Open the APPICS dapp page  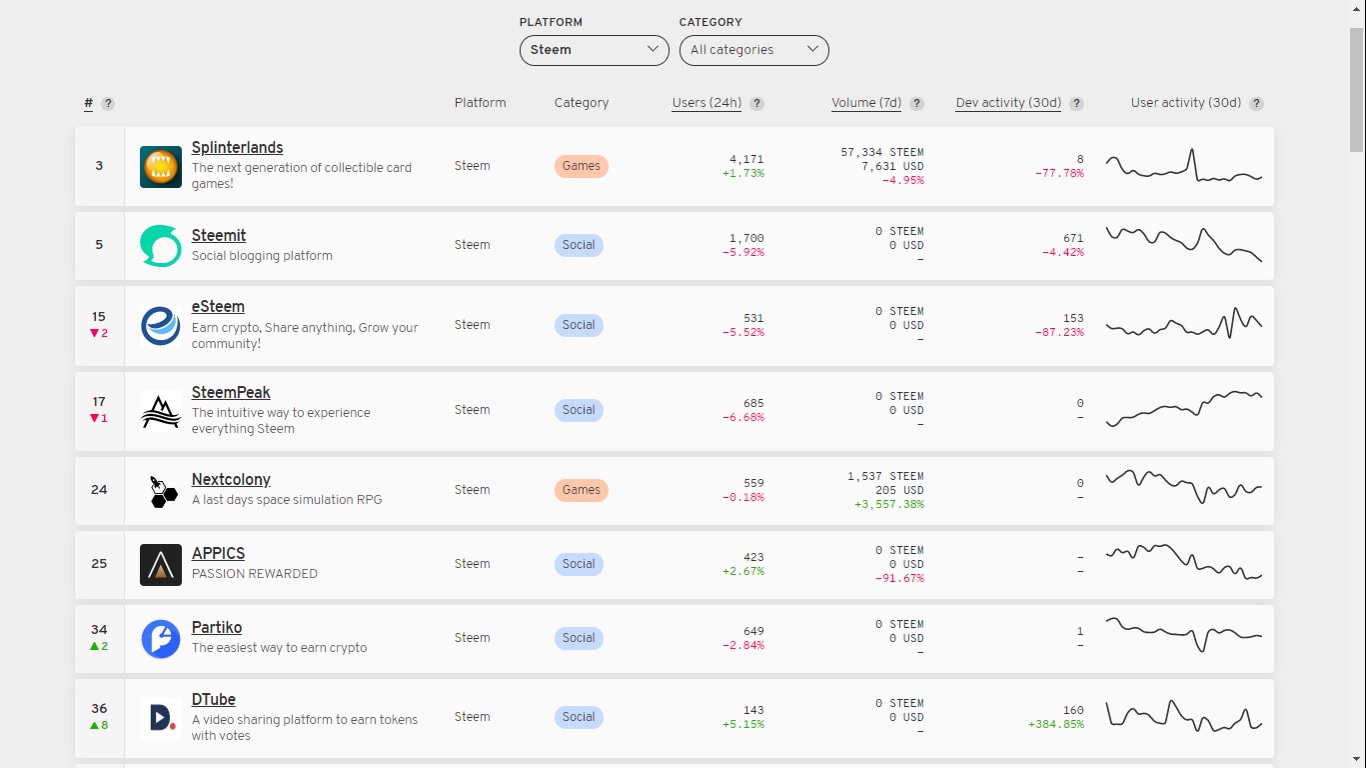[x=218, y=554]
